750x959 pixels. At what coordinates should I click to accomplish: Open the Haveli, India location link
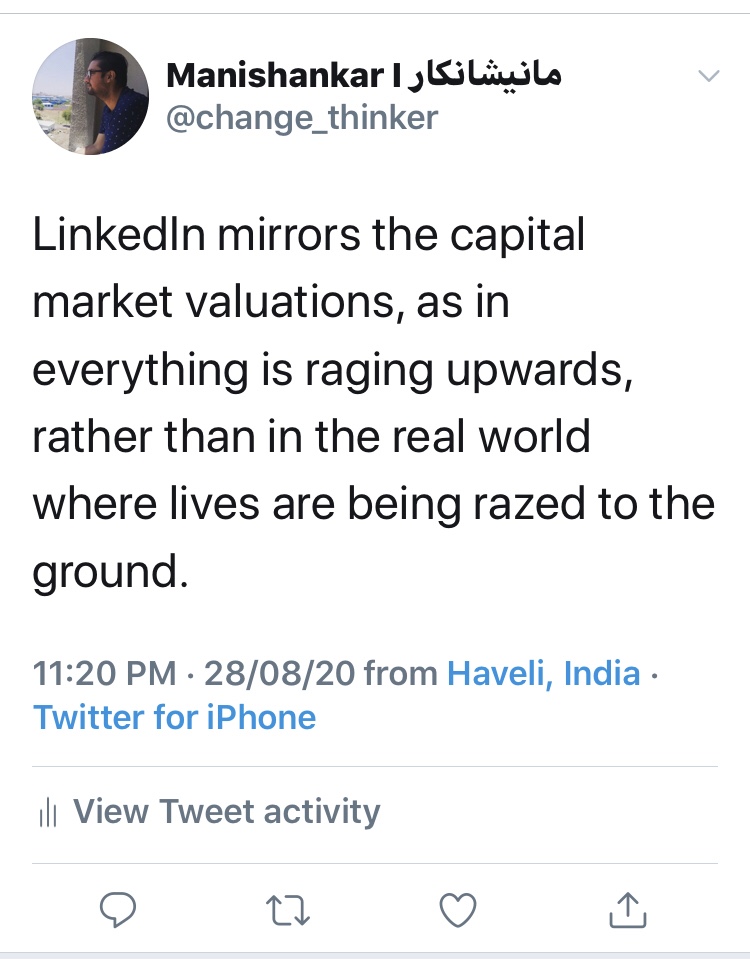pos(543,673)
